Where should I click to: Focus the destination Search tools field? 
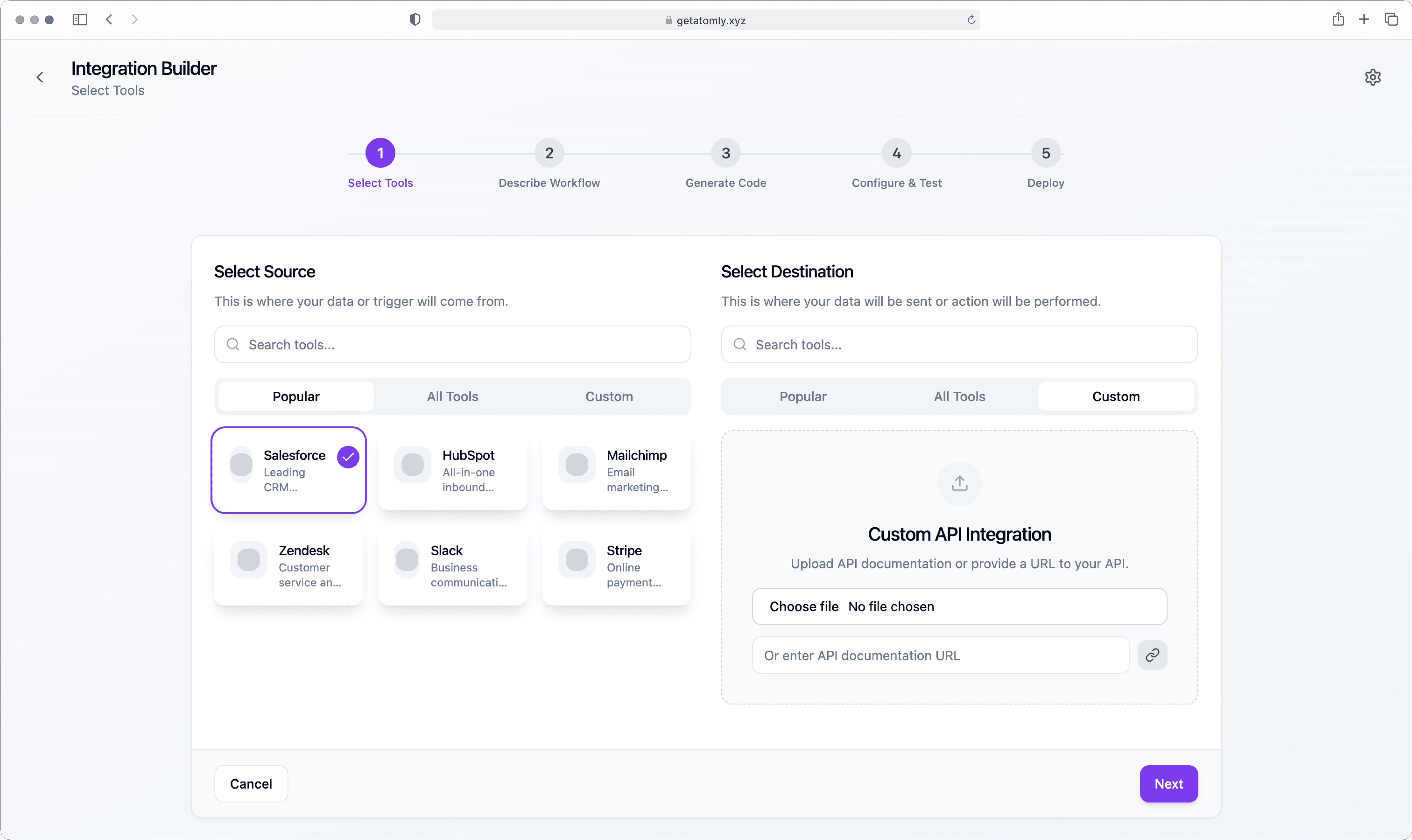point(959,344)
